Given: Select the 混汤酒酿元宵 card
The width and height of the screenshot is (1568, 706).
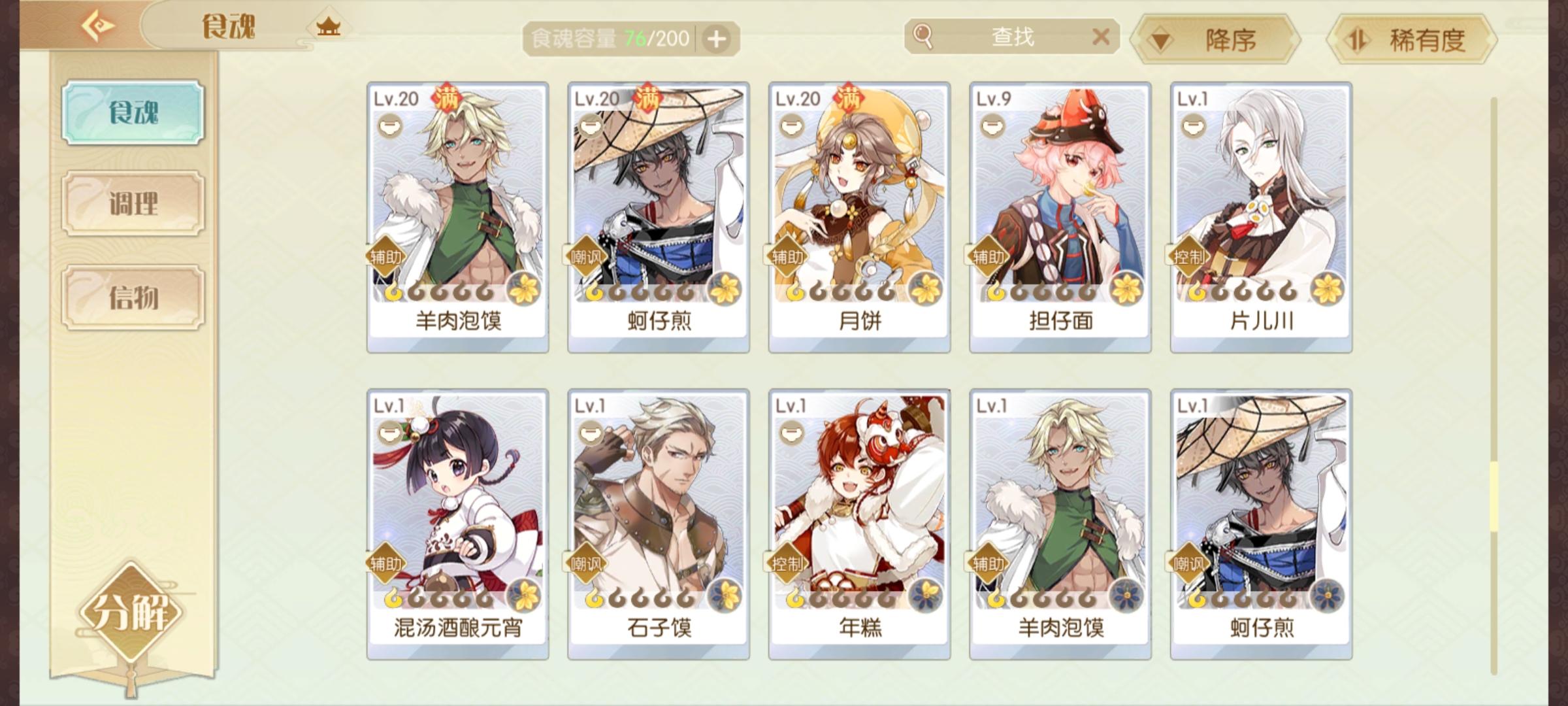Looking at the screenshot, I should coord(457,524).
